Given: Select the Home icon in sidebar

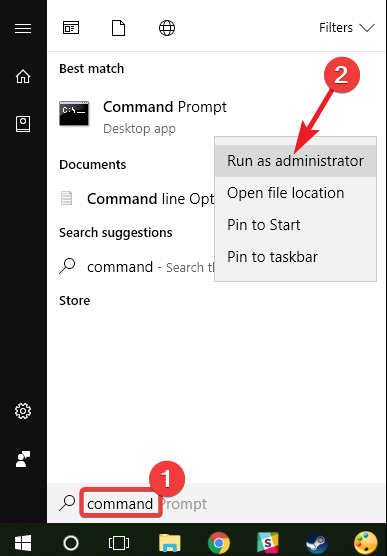Looking at the screenshot, I should [23, 76].
